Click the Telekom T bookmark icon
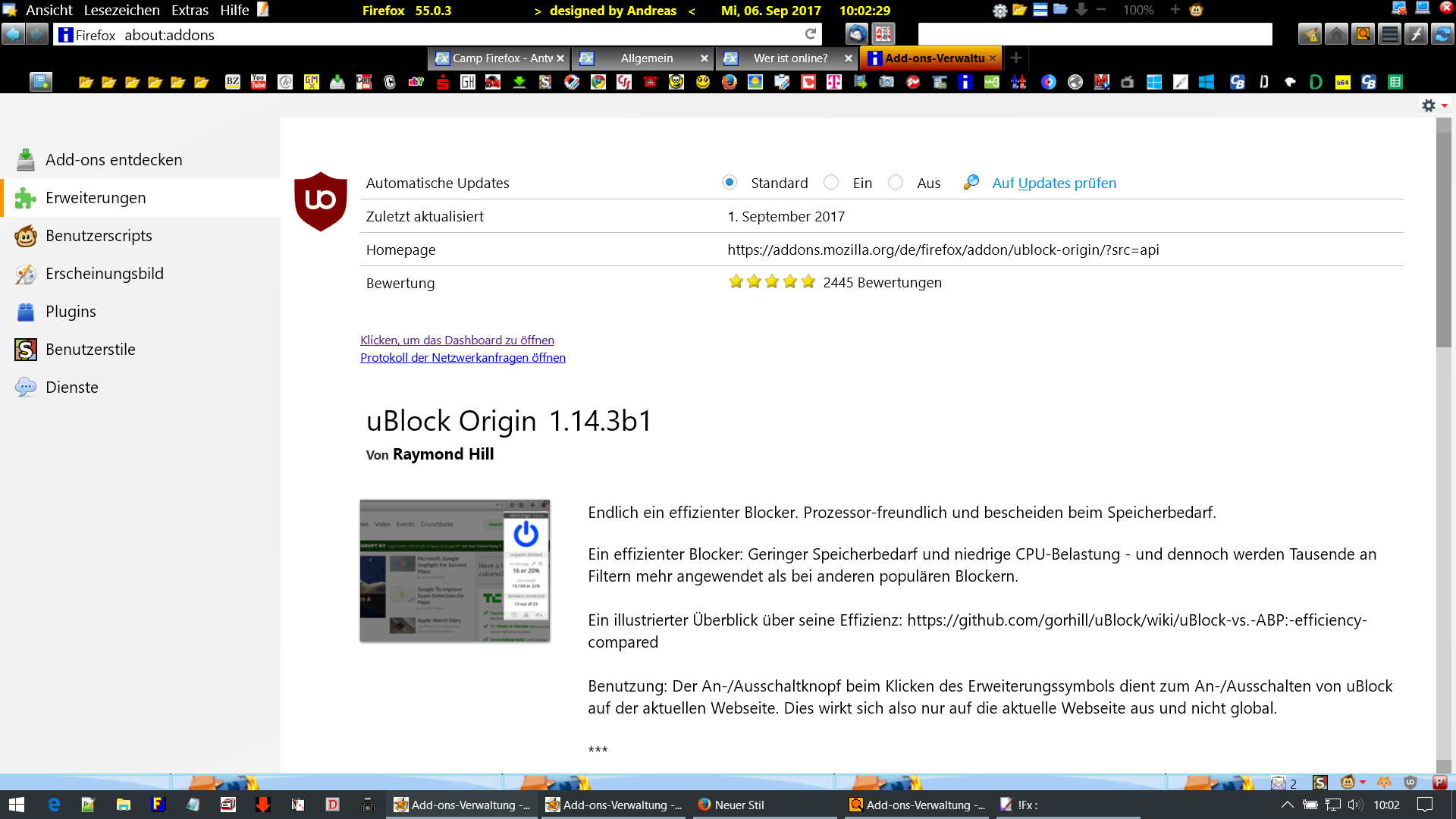The width and height of the screenshot is (1456, 819). pos(834,82)
